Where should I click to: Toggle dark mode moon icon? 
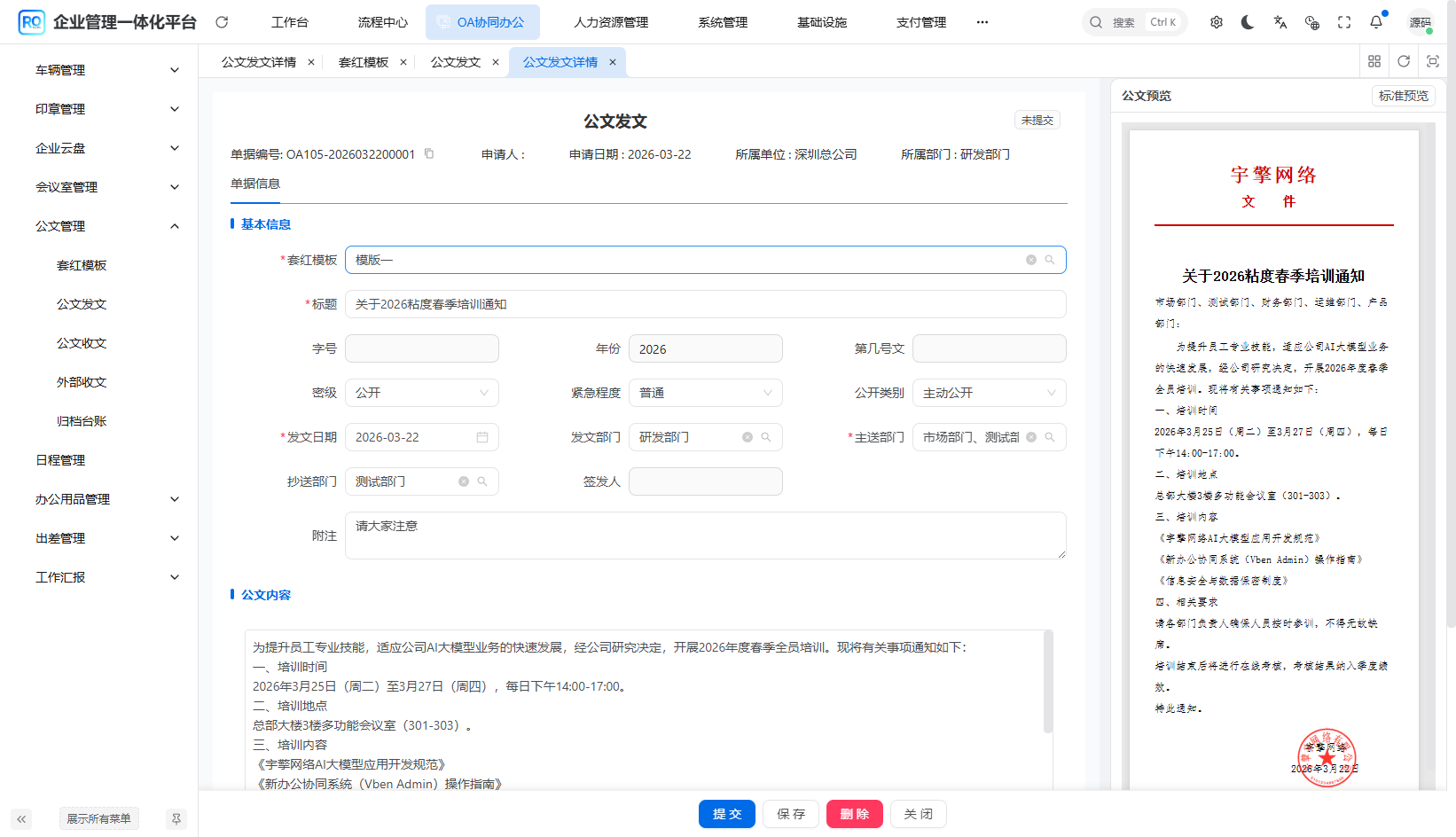(1248, 22)
